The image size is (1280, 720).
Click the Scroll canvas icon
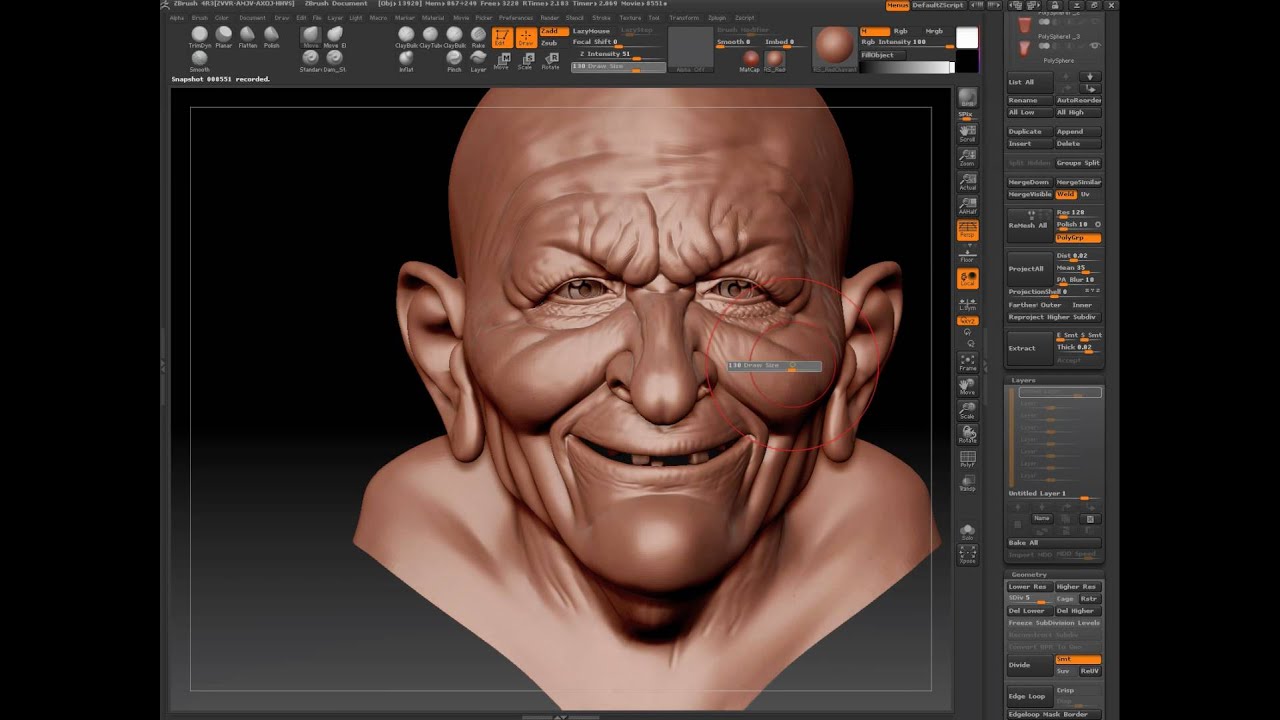click(x=967, y=133)
